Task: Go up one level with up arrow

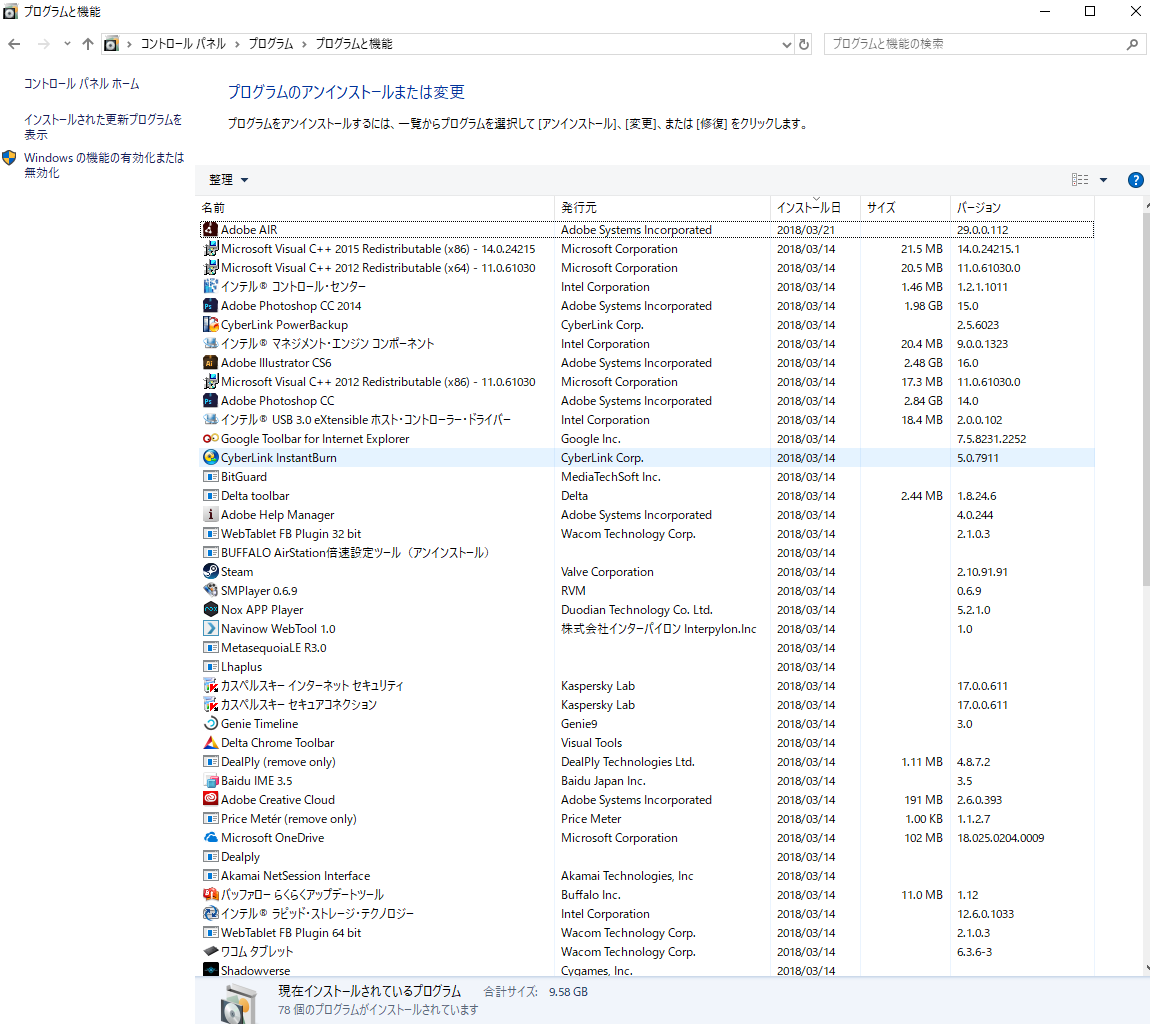Action: pyautogui.click(x=88, y=44)
